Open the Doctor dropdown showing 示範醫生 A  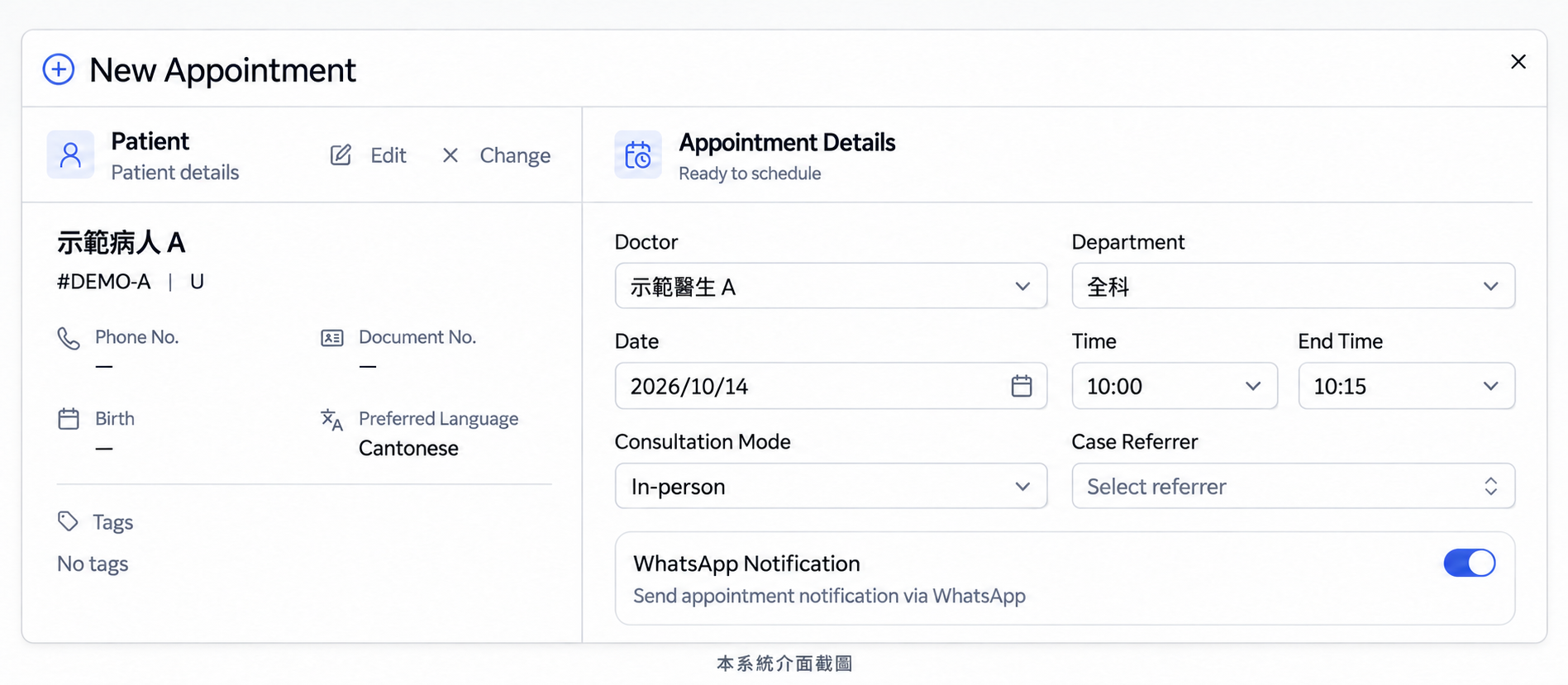coord(831,286)
